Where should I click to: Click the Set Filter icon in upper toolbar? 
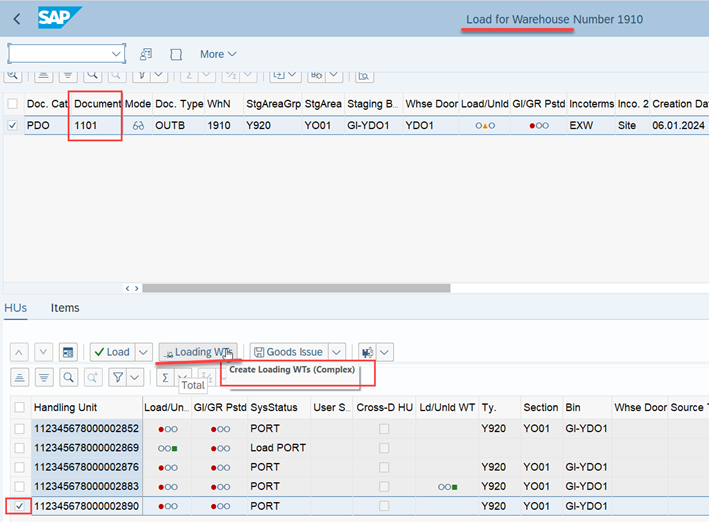(142, 75)
